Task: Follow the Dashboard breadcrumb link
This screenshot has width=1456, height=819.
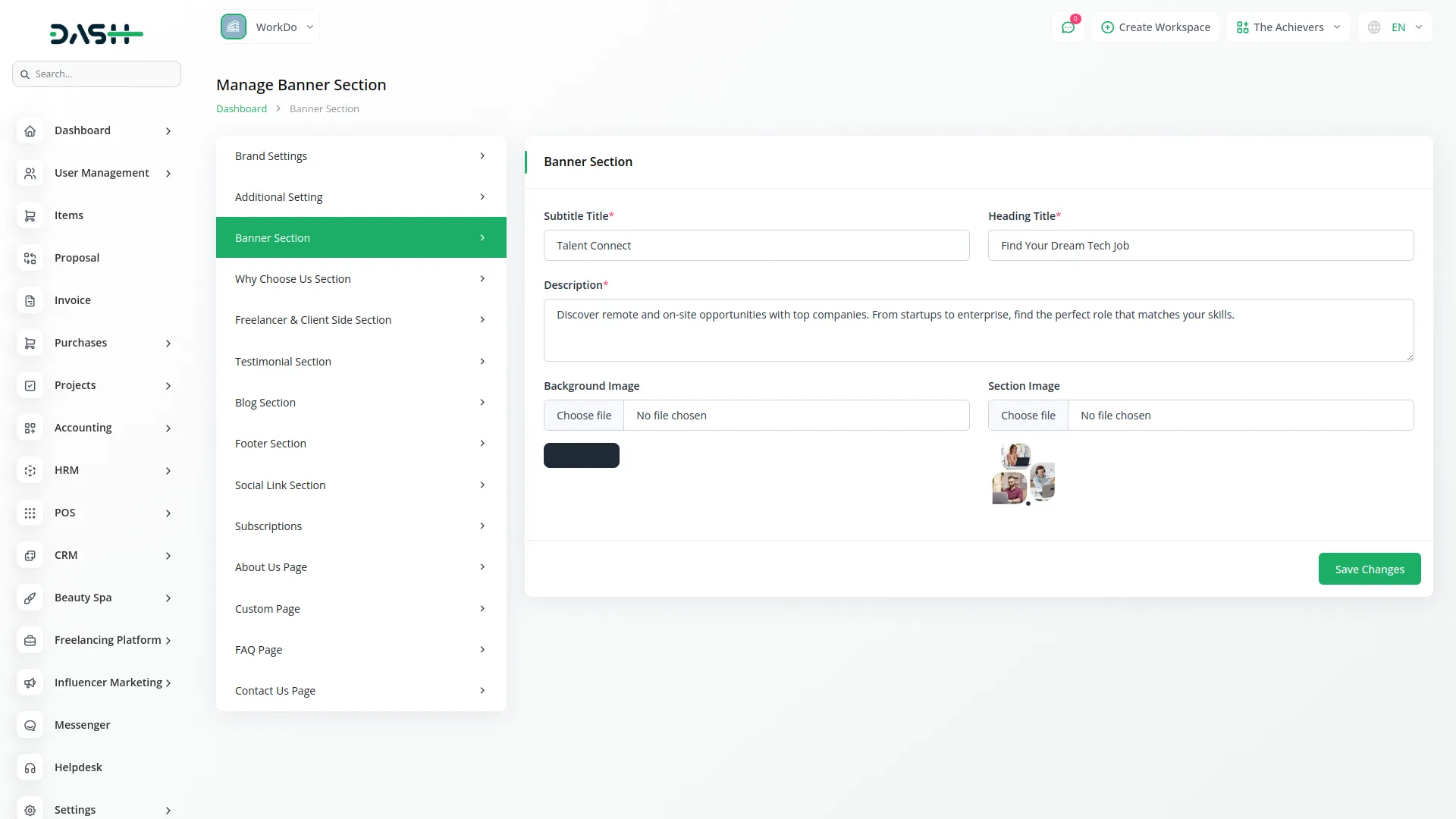Action: (x=240, y=108)
